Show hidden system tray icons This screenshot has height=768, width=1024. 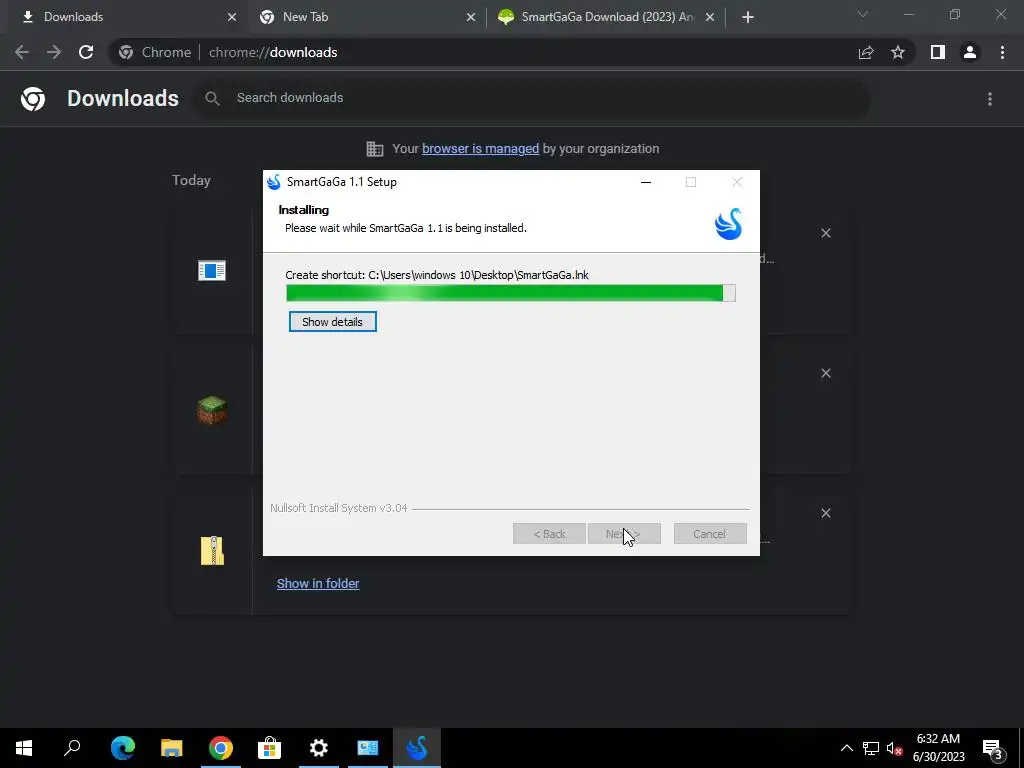(x=846, y=748)
